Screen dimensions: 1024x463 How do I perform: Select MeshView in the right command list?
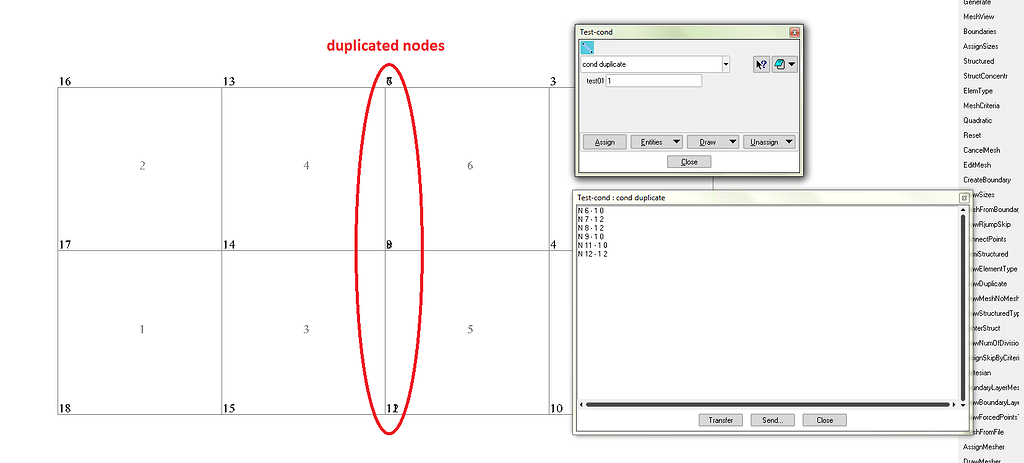click(x=978, y=16)
